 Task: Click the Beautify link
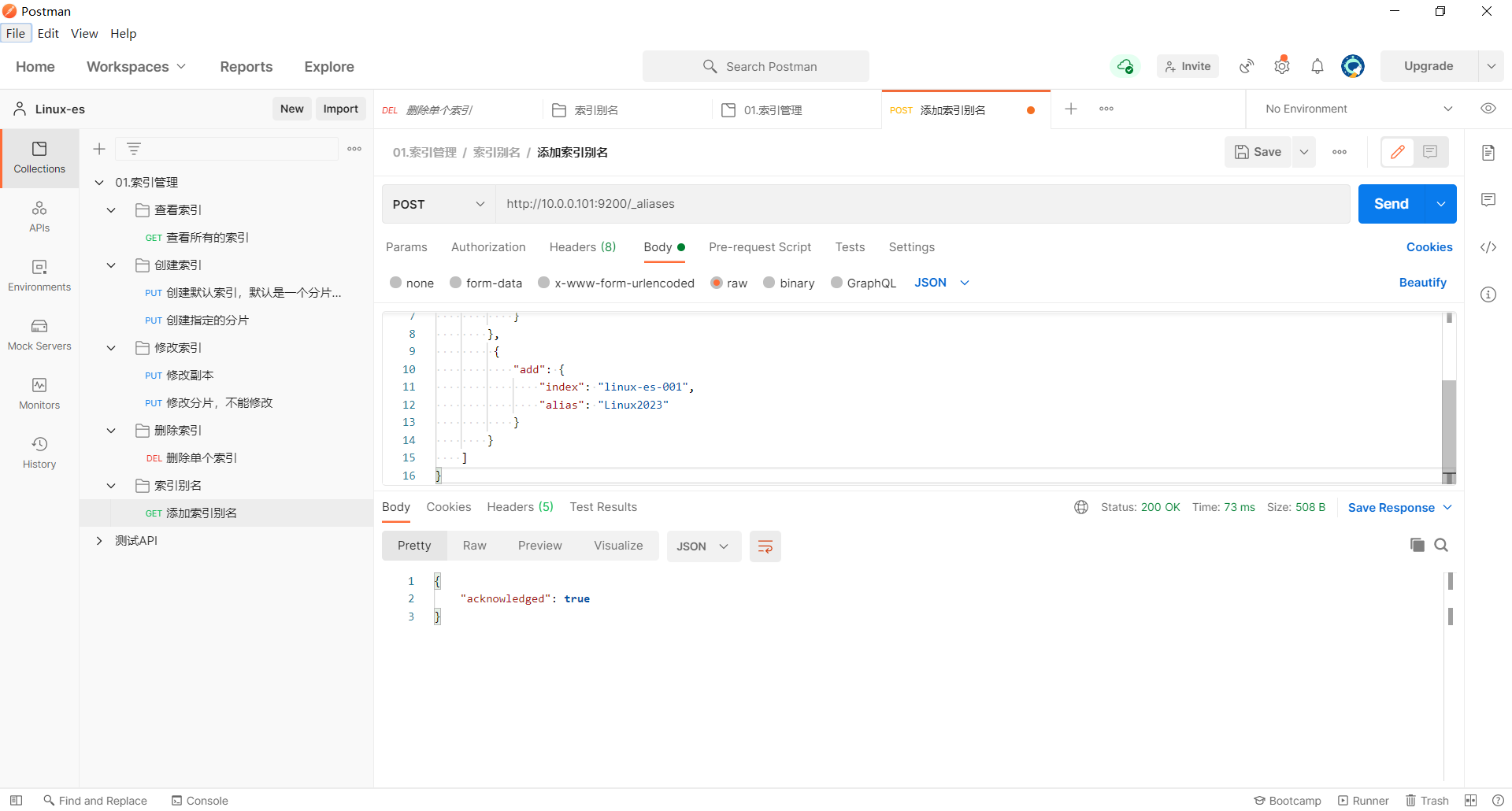(x=1422, y=283)
